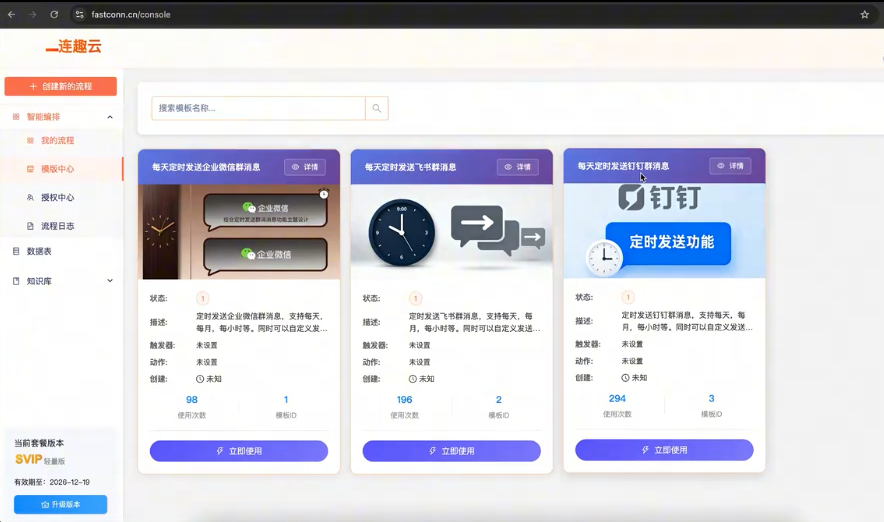Click 创建新的流程 button

pos(61,87)
